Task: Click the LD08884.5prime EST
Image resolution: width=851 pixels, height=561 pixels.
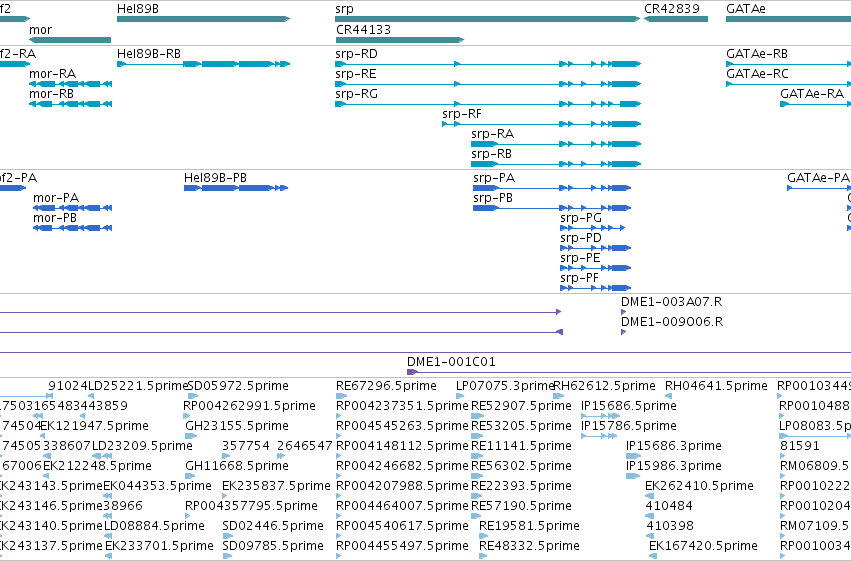Action: (x=107, y=537)
